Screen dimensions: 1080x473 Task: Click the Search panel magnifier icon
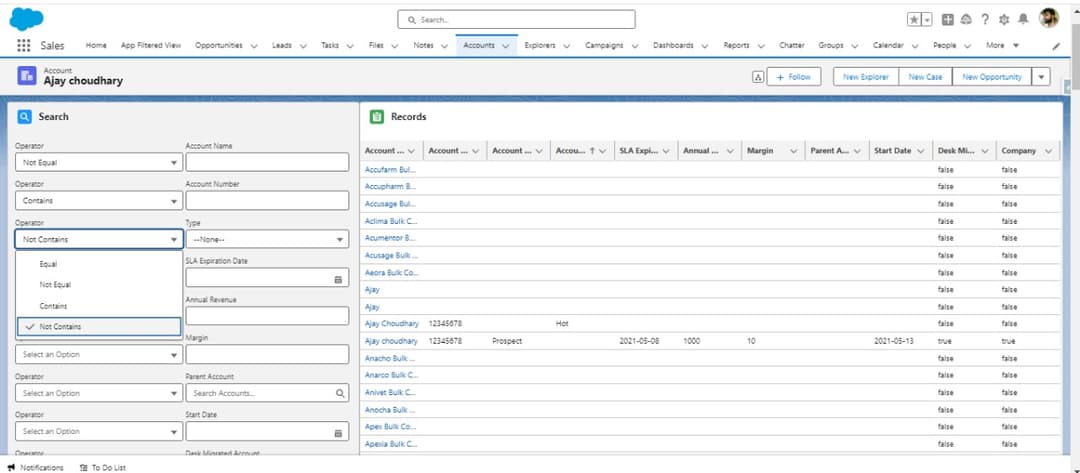[x=24, y=116]
